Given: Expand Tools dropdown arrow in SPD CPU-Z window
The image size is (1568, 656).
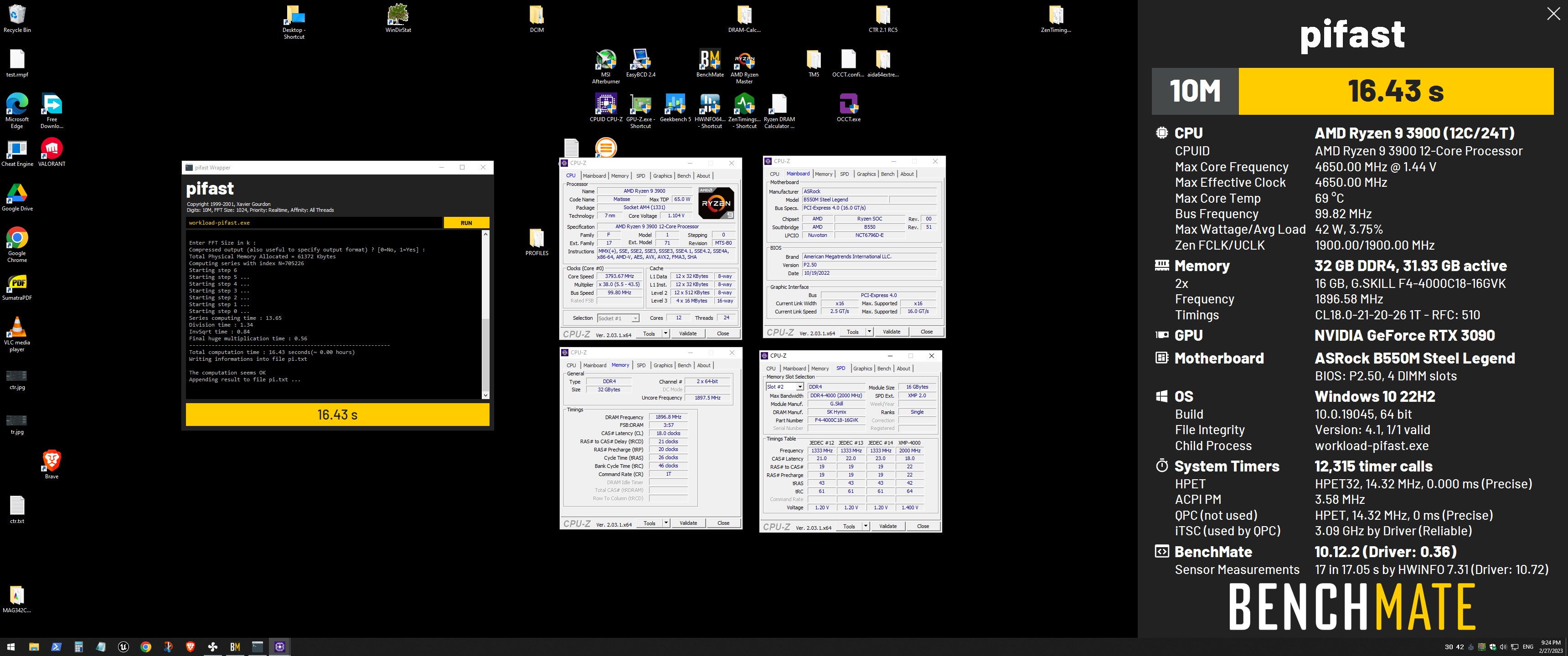Looking at the screenshot, I should click(865, 526).
